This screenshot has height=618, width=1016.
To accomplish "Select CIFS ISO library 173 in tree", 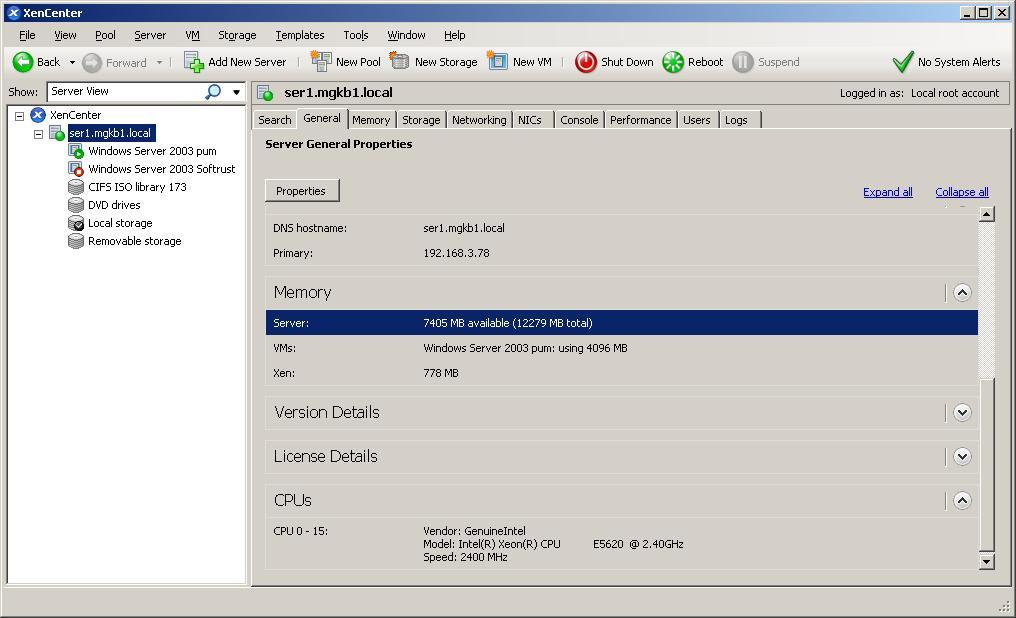I will (x=137, y=187).
